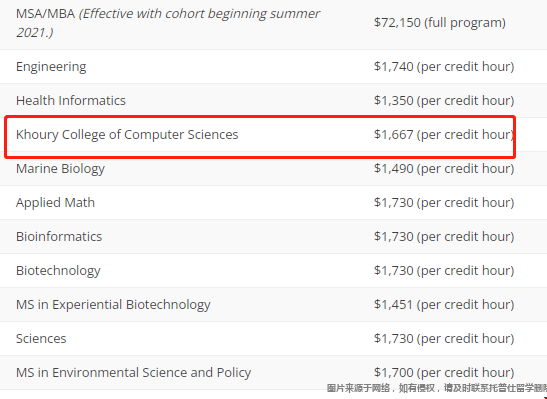This screenshot has height=399, width=547.
Task: Select the Bioinformatics row label
Action: click(59, 236)
